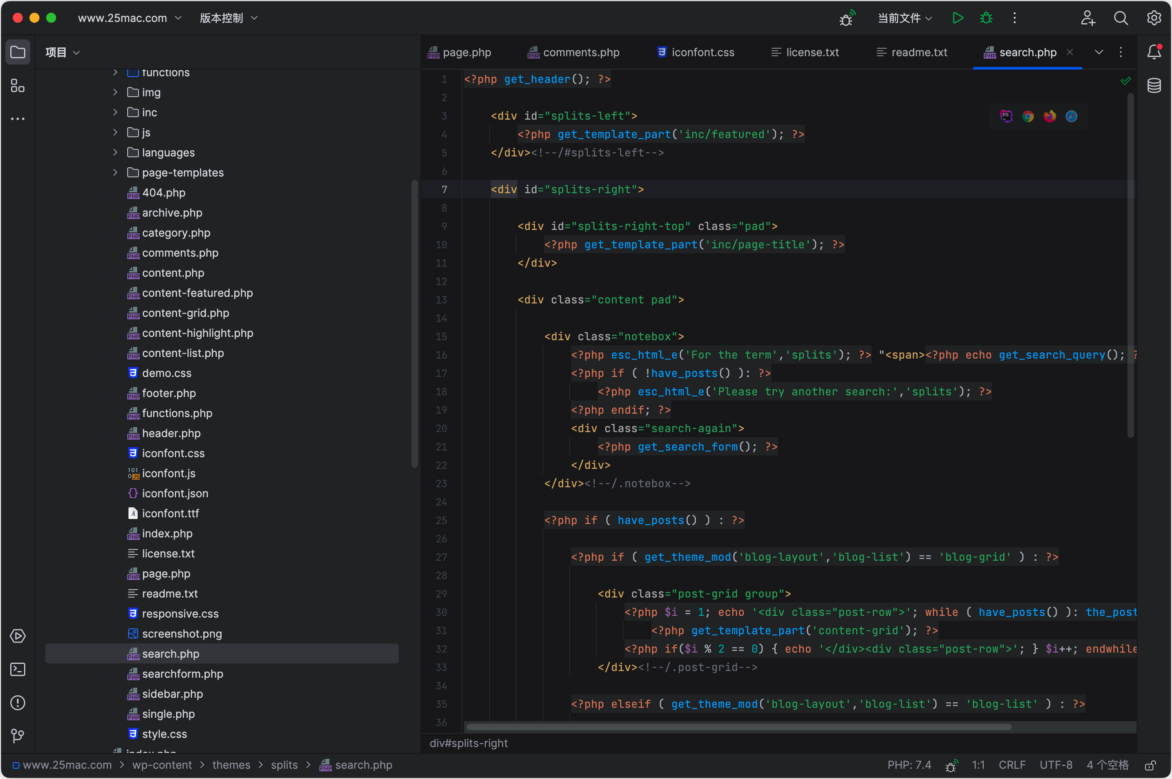The width and height of the screenshot is (1172, 779).
Task: Select 404.php in project tree
Action: (164, 193)
